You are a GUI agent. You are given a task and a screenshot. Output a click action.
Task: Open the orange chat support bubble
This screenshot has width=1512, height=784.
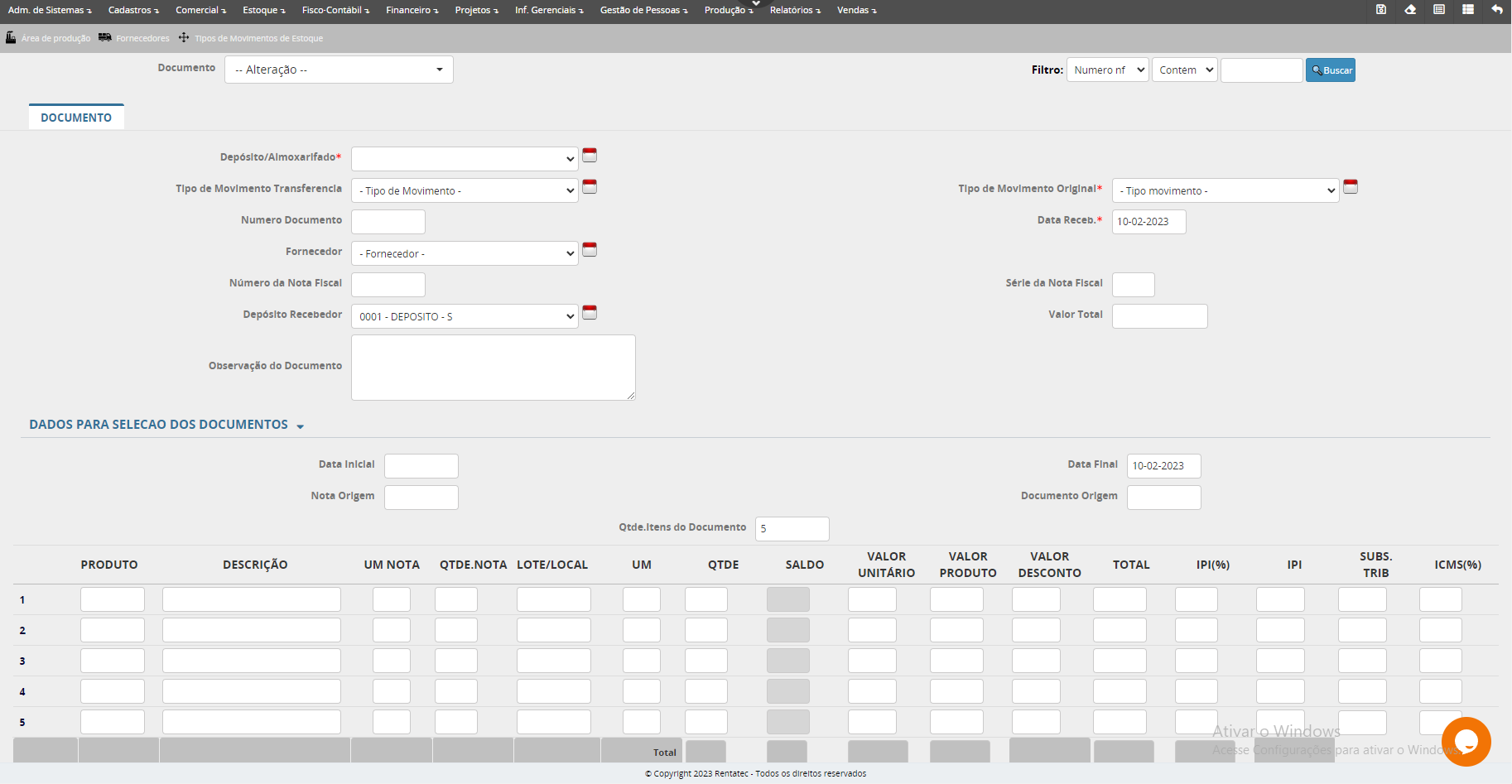point(1466,741)
